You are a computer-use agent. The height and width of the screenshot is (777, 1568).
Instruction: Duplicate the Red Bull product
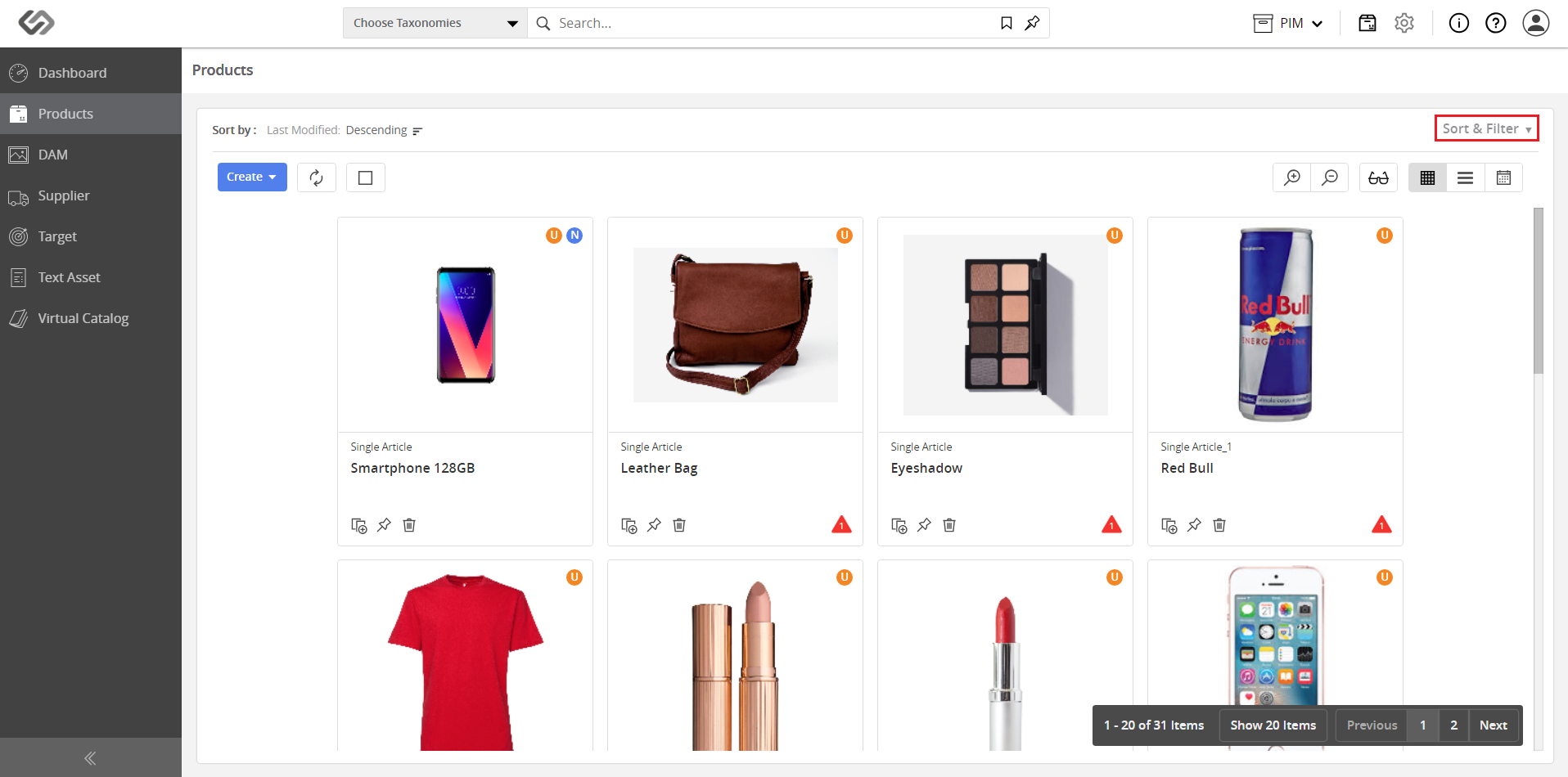[x=1169, y=525]
